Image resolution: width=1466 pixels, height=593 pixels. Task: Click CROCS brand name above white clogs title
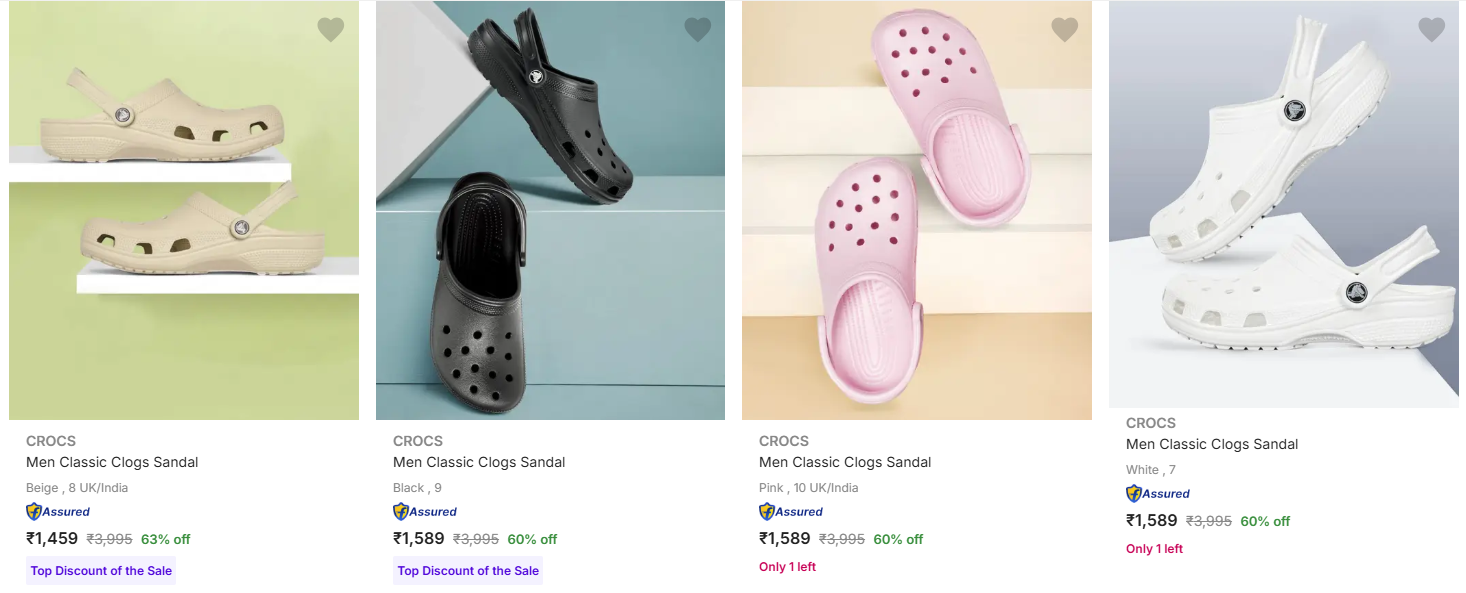(1151, 423)
